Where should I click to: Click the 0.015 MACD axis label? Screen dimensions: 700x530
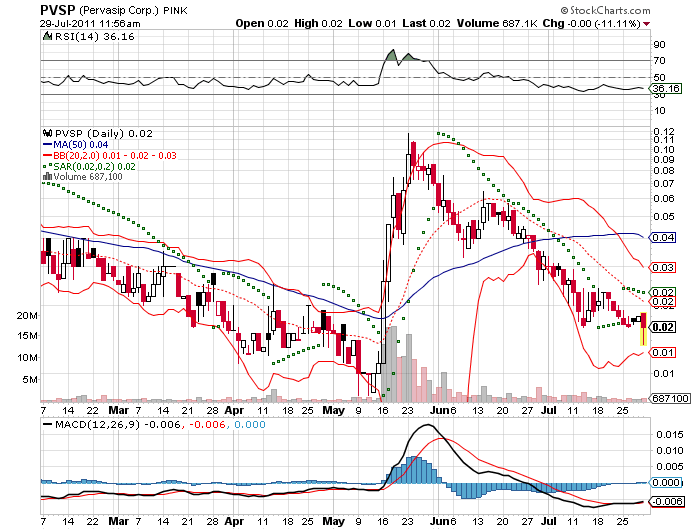click(x=670, y=434)
